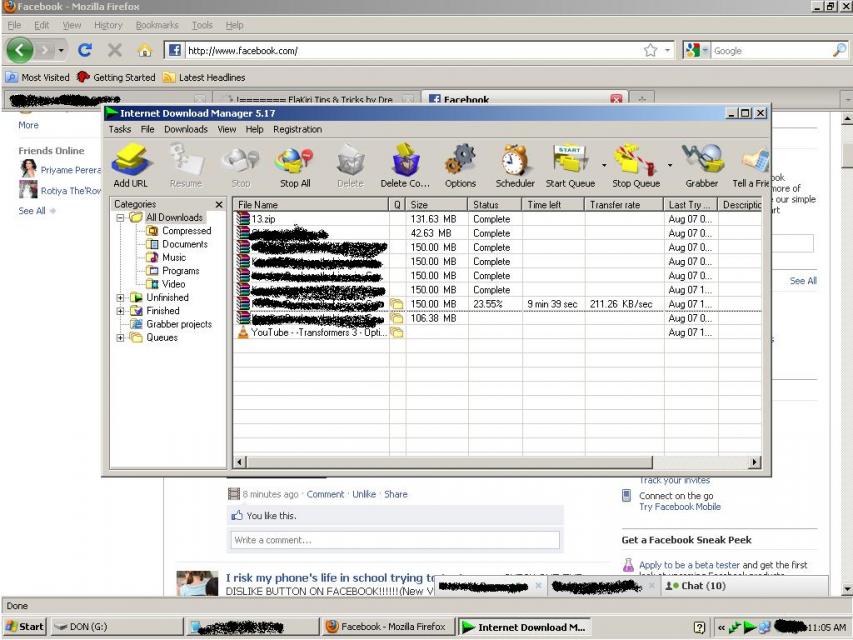
Task: Click the horizontal scrollbar of download list
Action: pyautogui.click(x=498, y=462)
